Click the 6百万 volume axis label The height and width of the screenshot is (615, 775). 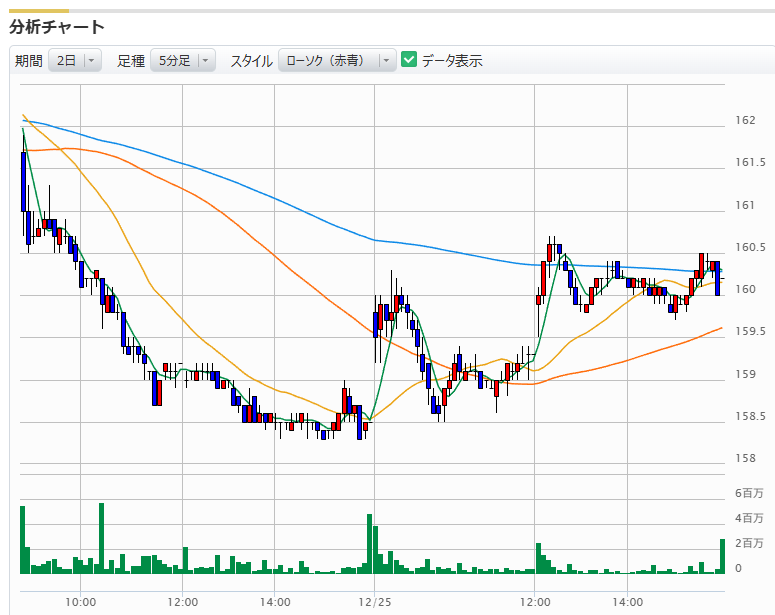click(749, 493)
